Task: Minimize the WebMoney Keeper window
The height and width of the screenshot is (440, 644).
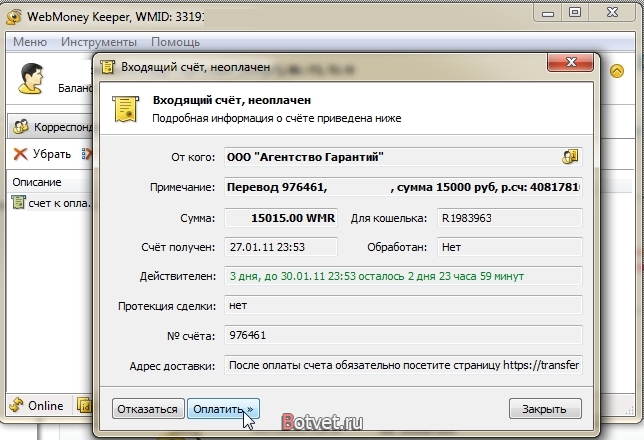Action: tap(547, 13)
